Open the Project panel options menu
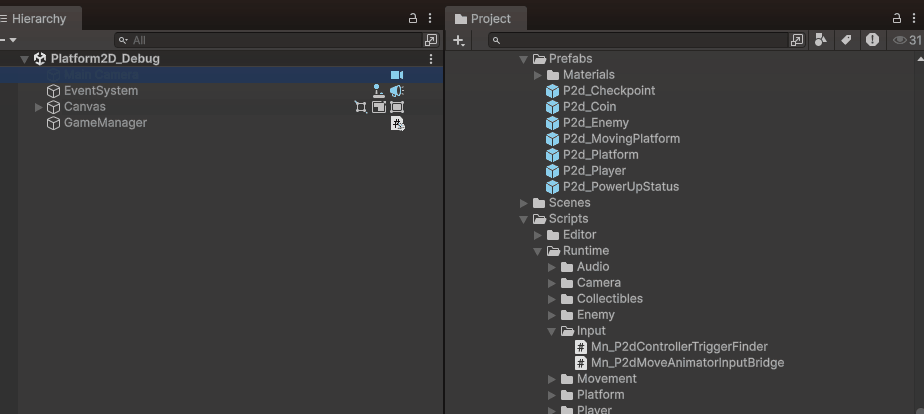This screenshot has width=924, height=414. pos(914,18)
